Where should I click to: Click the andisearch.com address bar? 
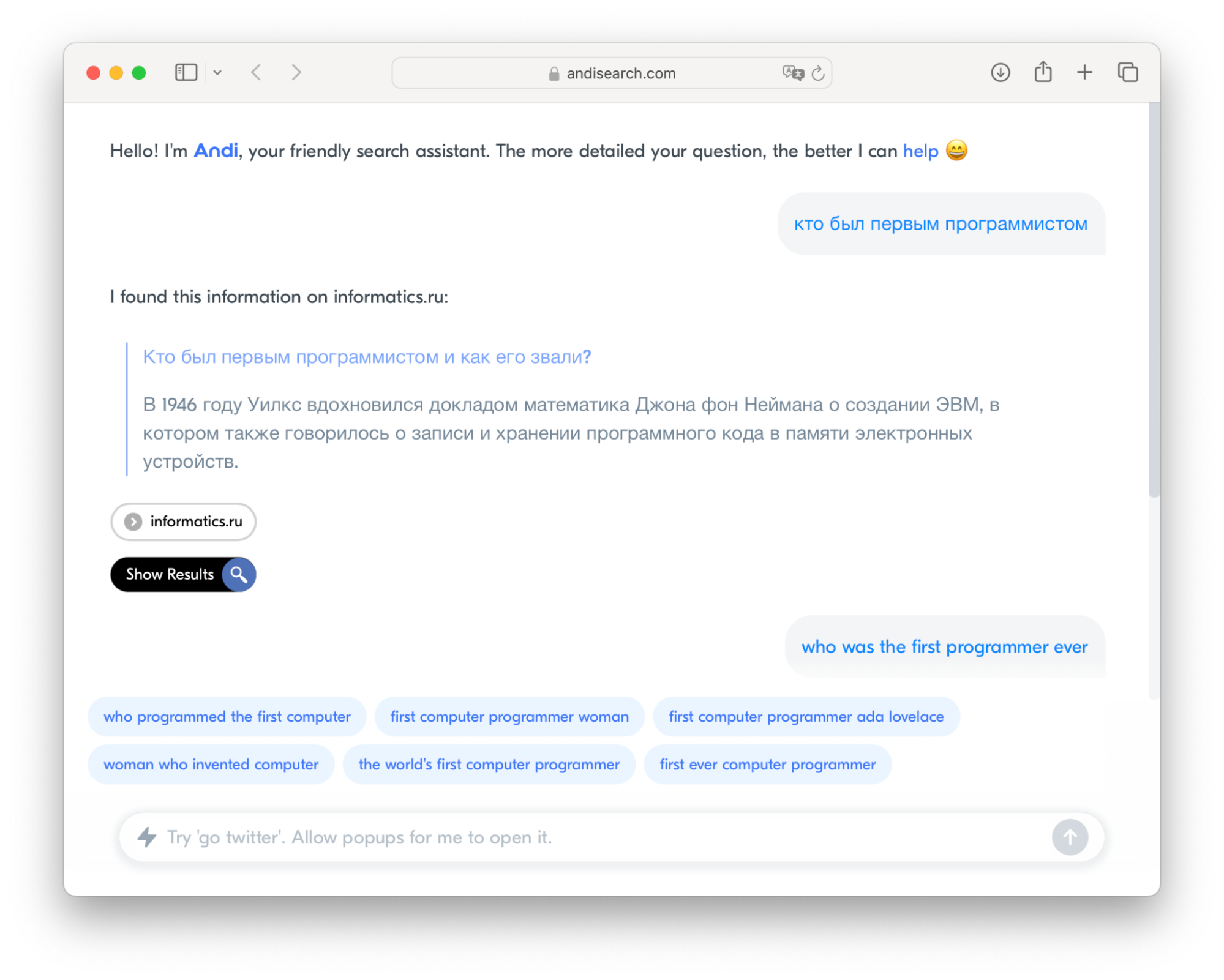click(612, 73)
